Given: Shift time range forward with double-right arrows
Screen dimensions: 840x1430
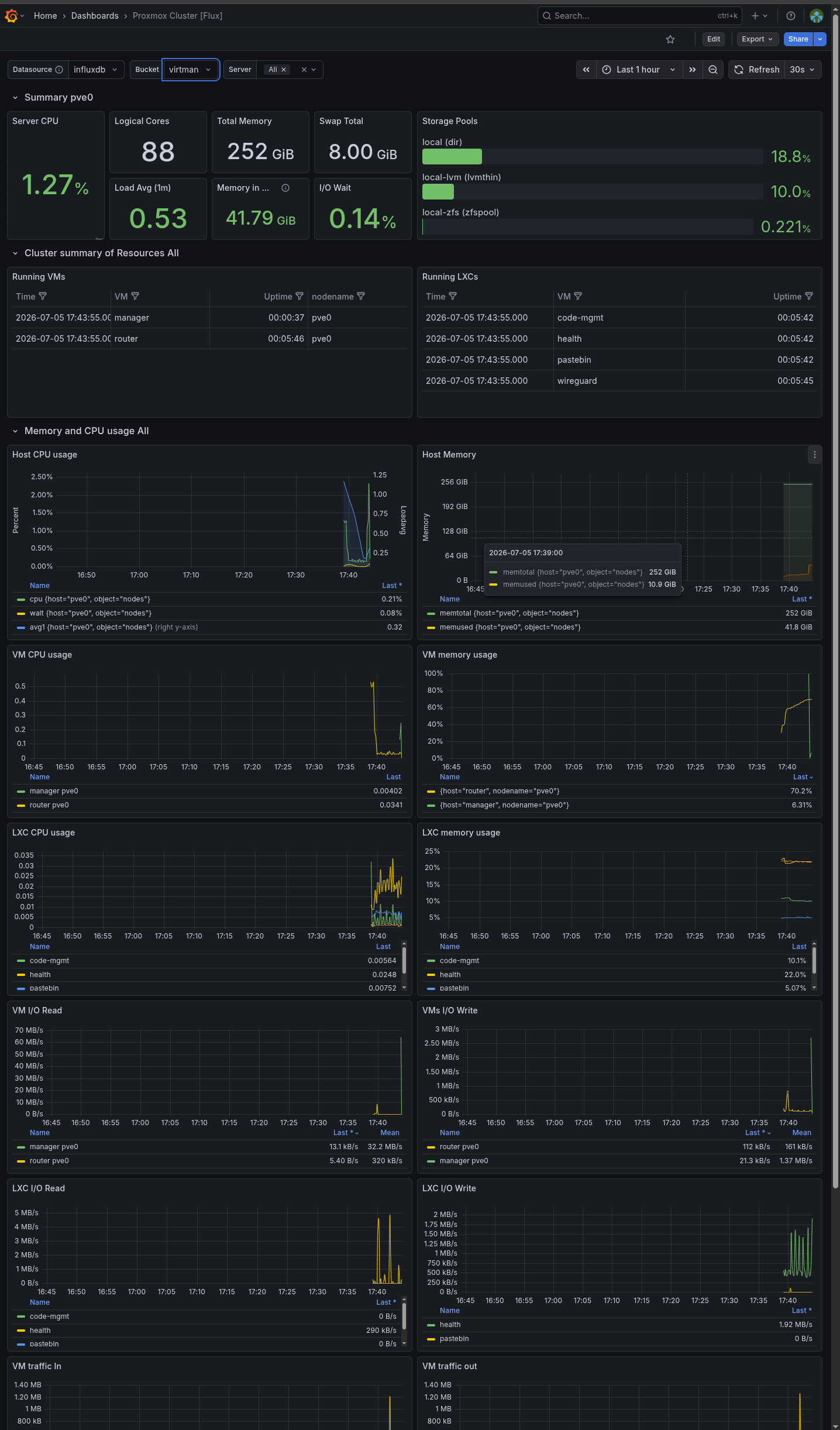Looking at the screenshot, I should click(x=693, y=70).
